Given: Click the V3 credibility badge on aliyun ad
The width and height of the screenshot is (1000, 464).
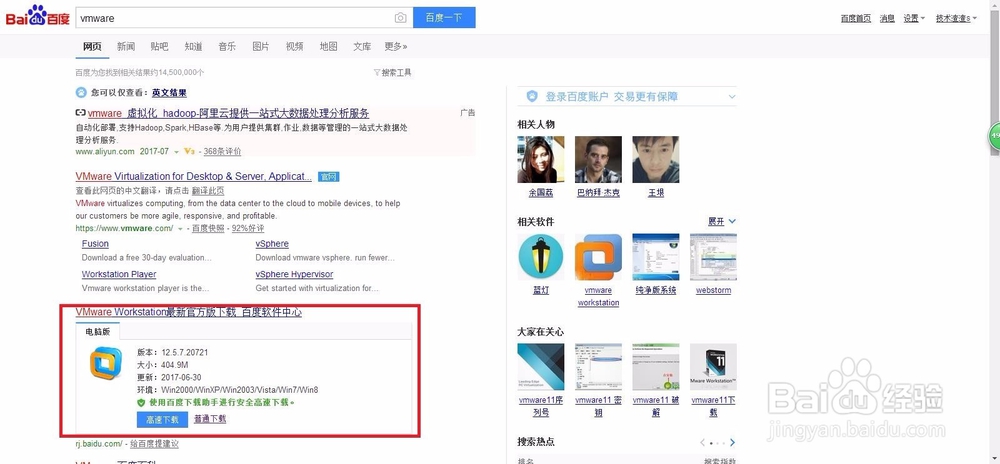Looking at the screenshot, I should (188, 152).
